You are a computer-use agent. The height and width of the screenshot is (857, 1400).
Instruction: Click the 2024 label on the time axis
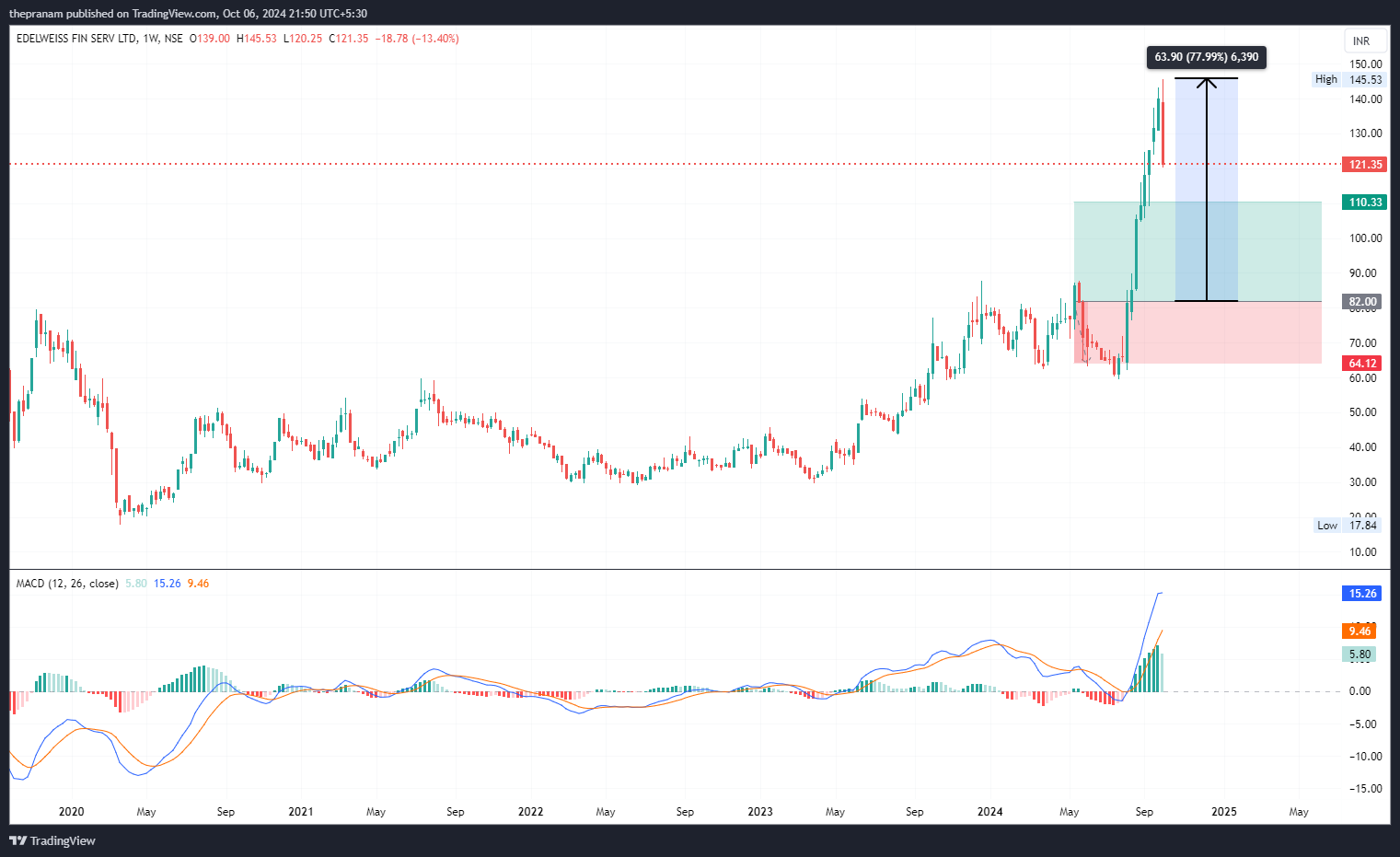(x=990, y=812)
